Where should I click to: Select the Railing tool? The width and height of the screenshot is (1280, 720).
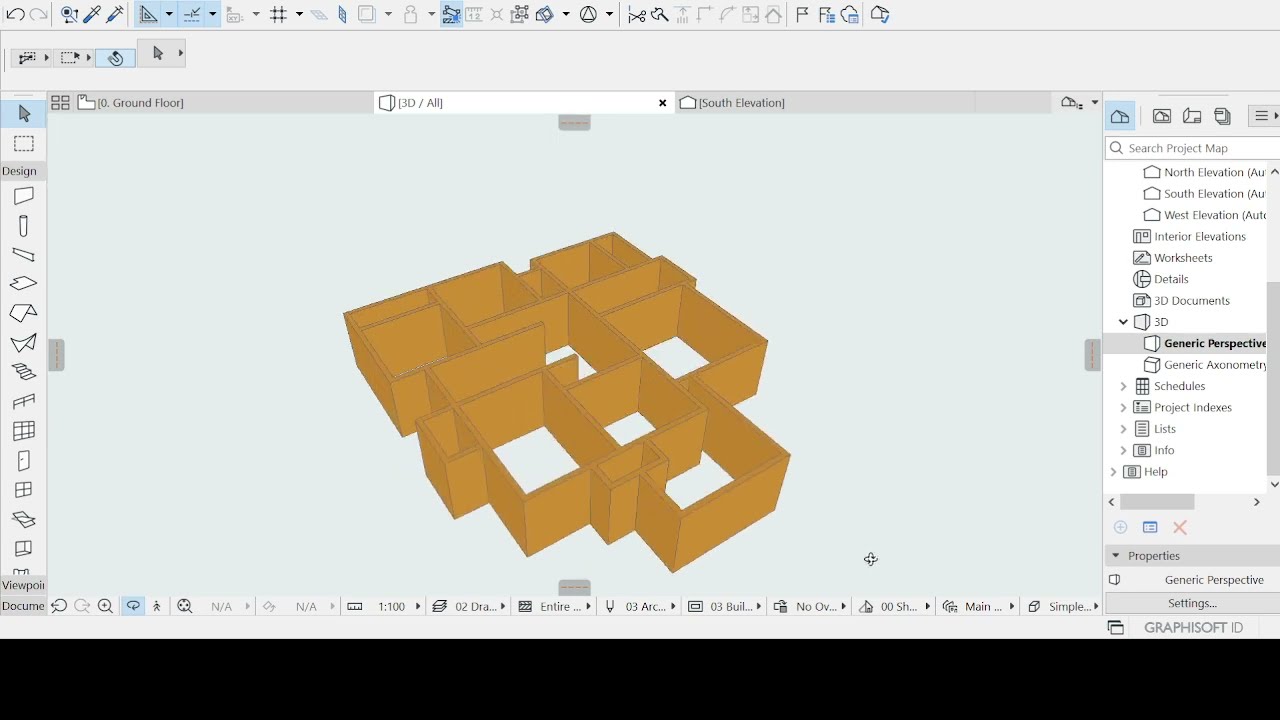24,402
